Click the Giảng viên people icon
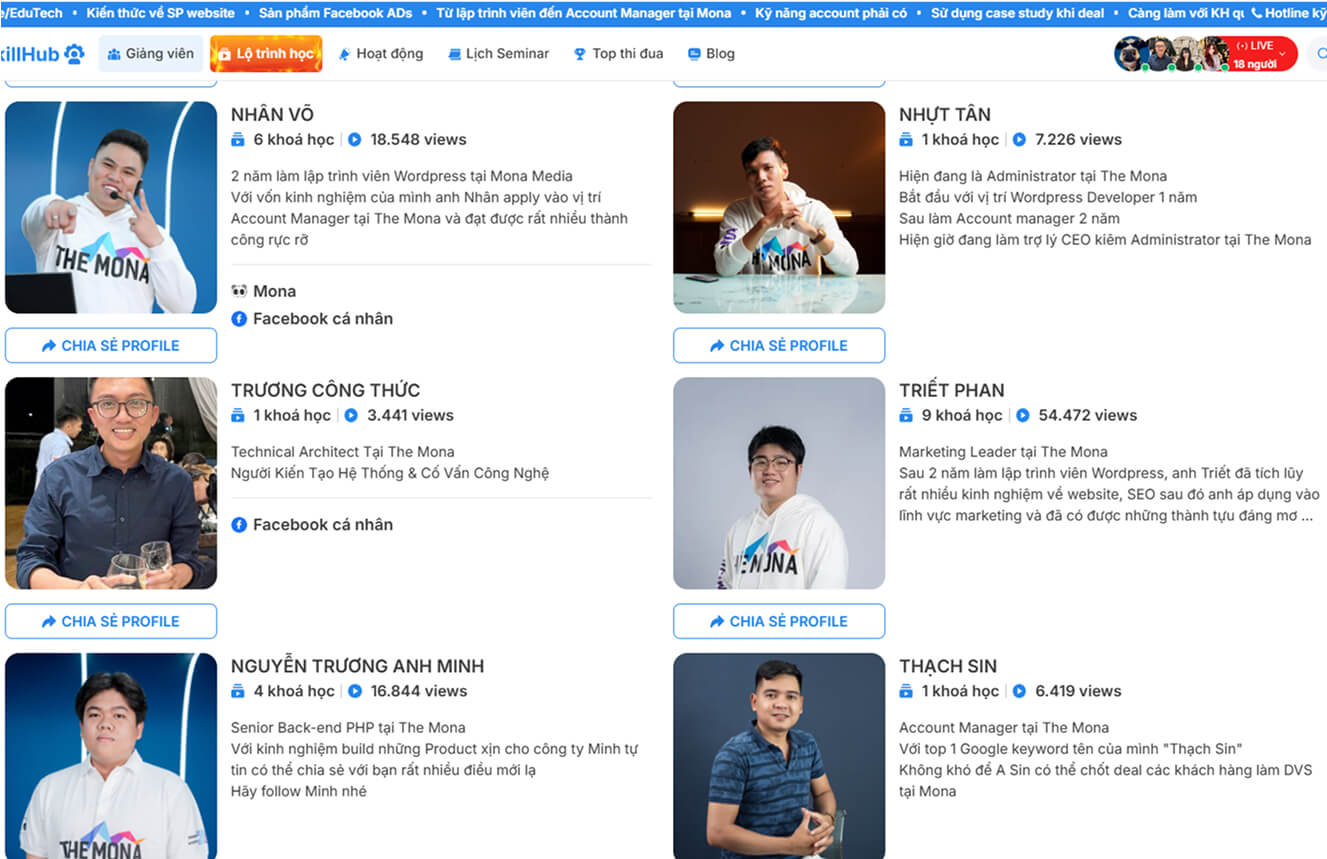The image size is (1327, 859). pos(114,54)
